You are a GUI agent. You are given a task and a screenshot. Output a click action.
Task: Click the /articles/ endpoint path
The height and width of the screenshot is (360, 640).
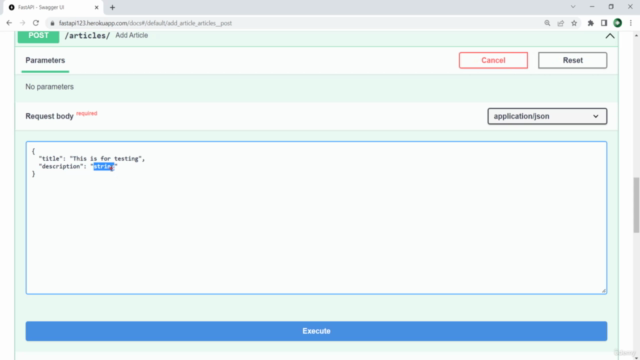pos(87,36)
